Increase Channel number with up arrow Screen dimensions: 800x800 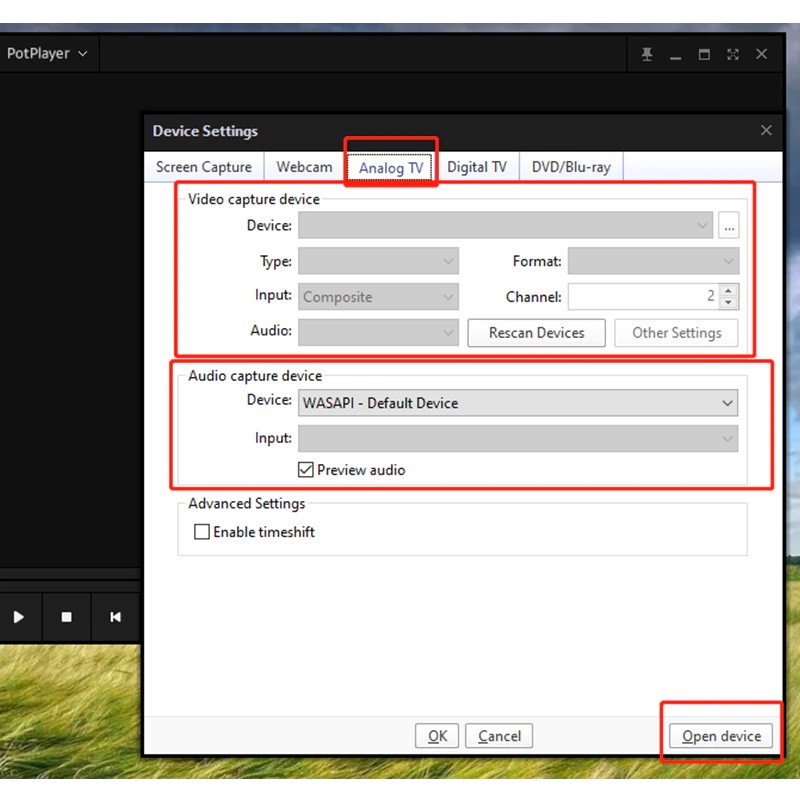(x=728, y=291)
